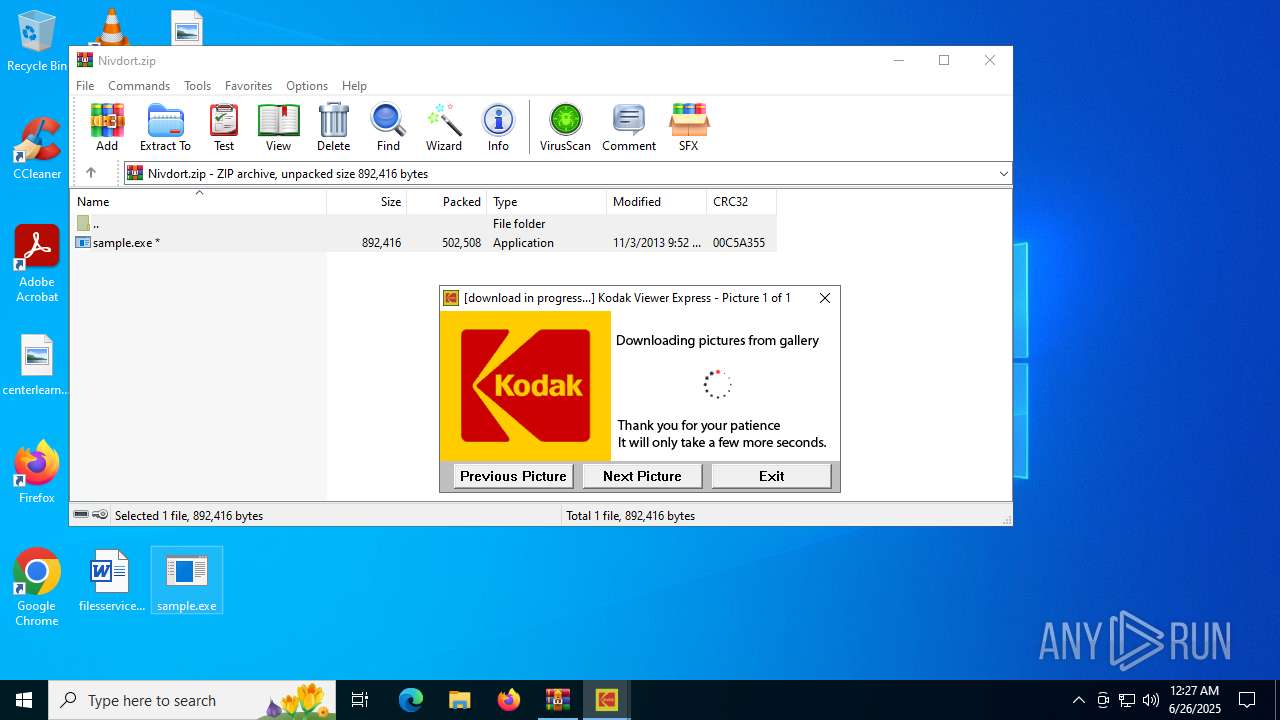Maximize the WinRAR window
Viewport: 1280px width, 720px height.
click(x=944, y=60)
